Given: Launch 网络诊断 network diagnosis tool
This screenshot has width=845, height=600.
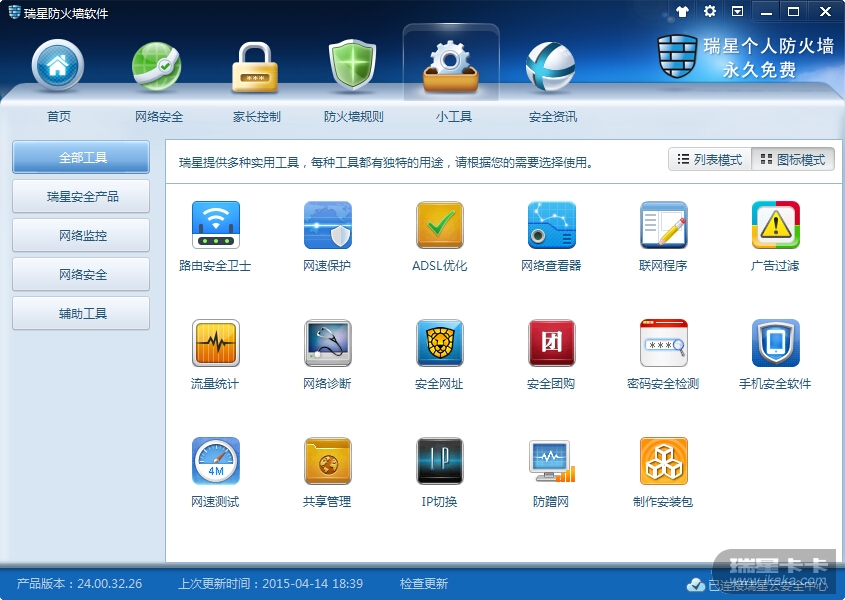Looking at the screenshot, I should (328, 343).
